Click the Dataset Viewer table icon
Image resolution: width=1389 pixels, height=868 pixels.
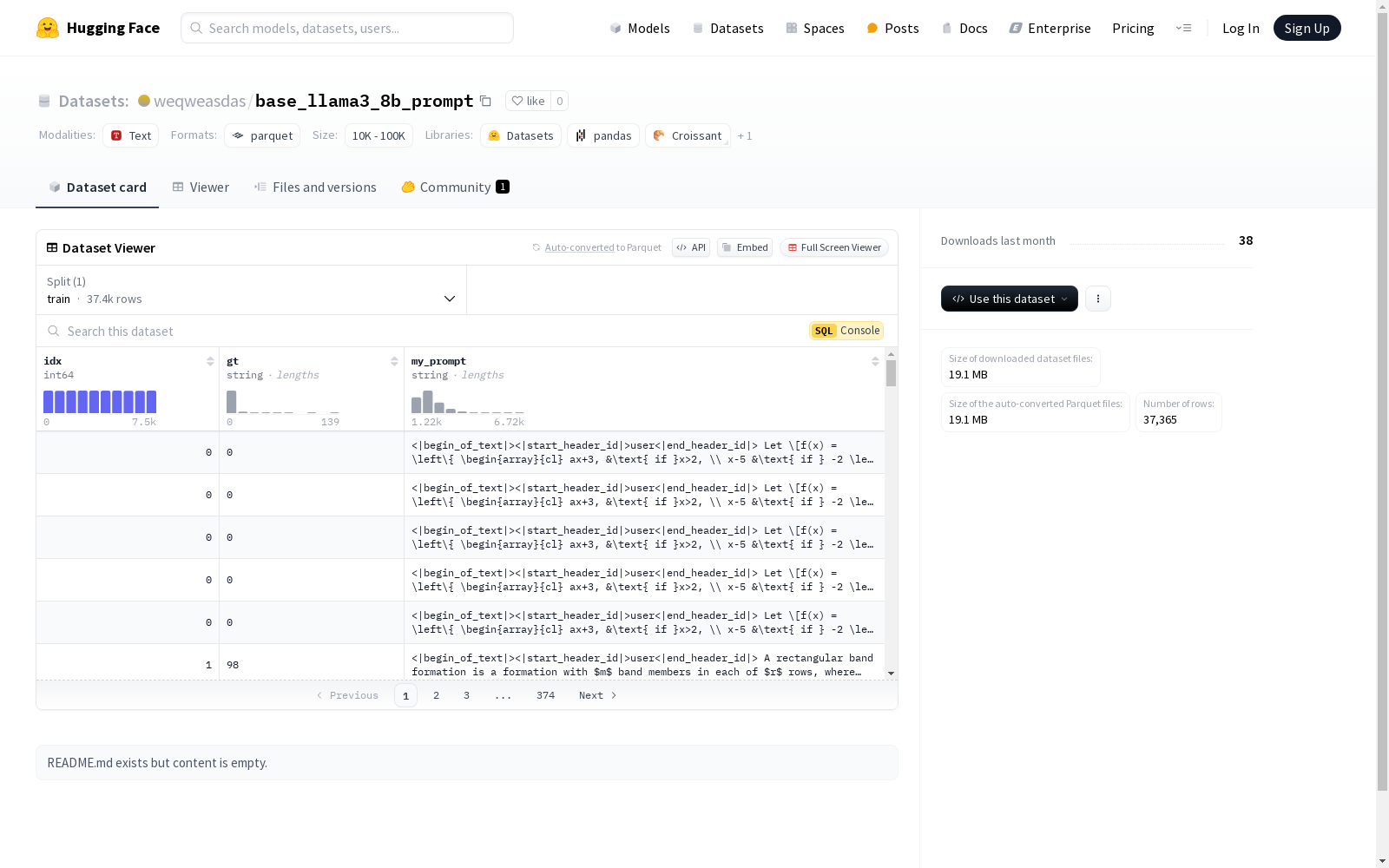tap(52, 247)
